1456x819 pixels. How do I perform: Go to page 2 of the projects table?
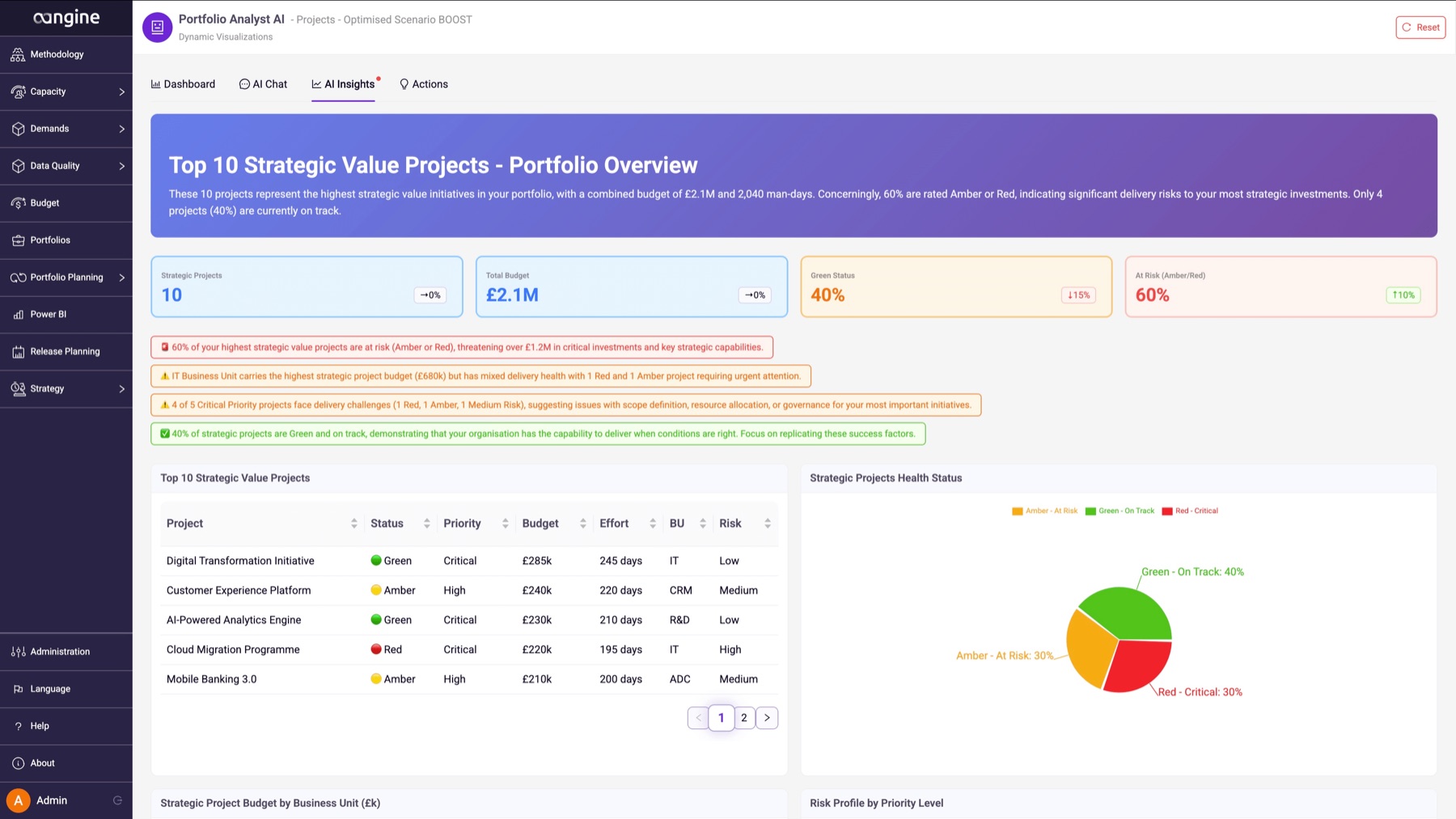(x=744, y=718)
